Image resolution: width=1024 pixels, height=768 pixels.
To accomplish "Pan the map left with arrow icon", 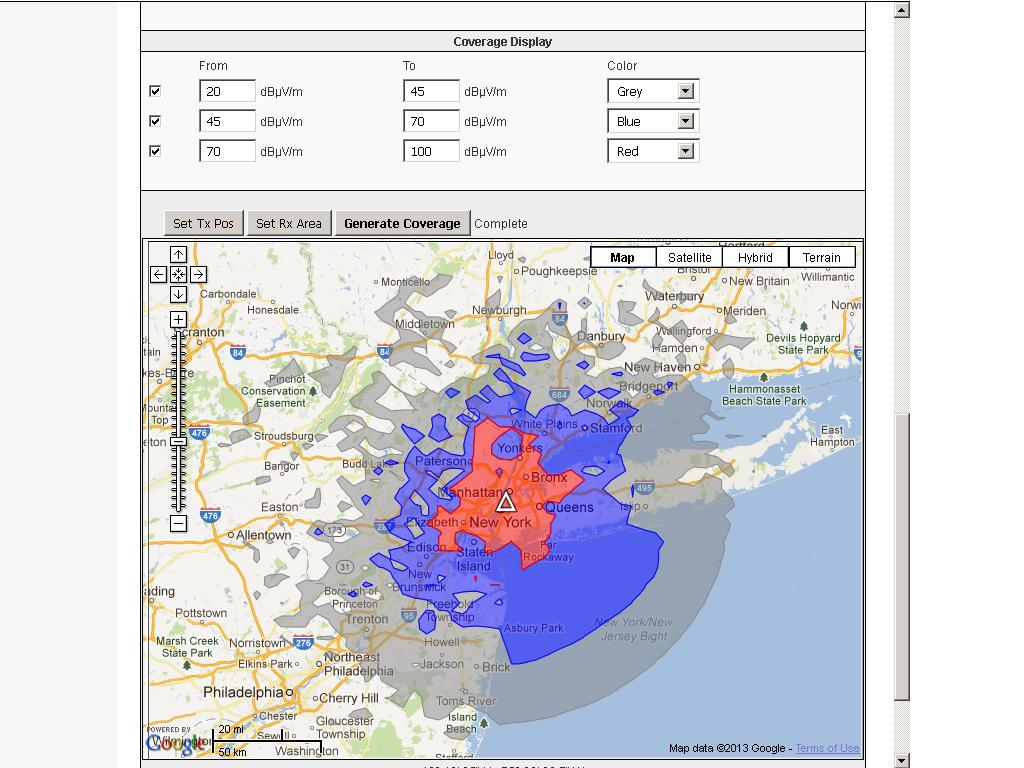I will click(158, 274).
